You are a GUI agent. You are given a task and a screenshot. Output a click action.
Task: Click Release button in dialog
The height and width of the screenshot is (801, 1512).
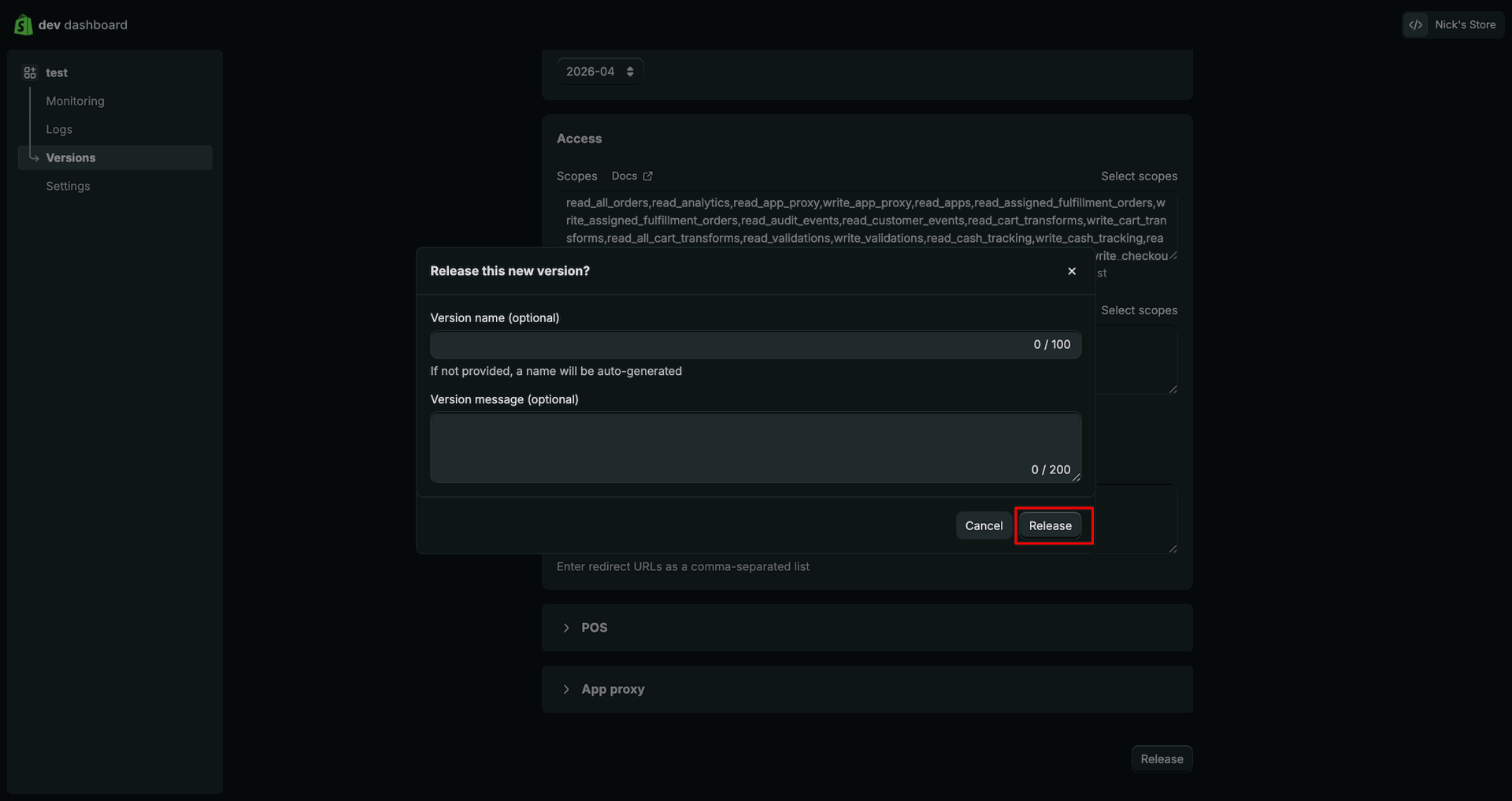[1050, 525]
